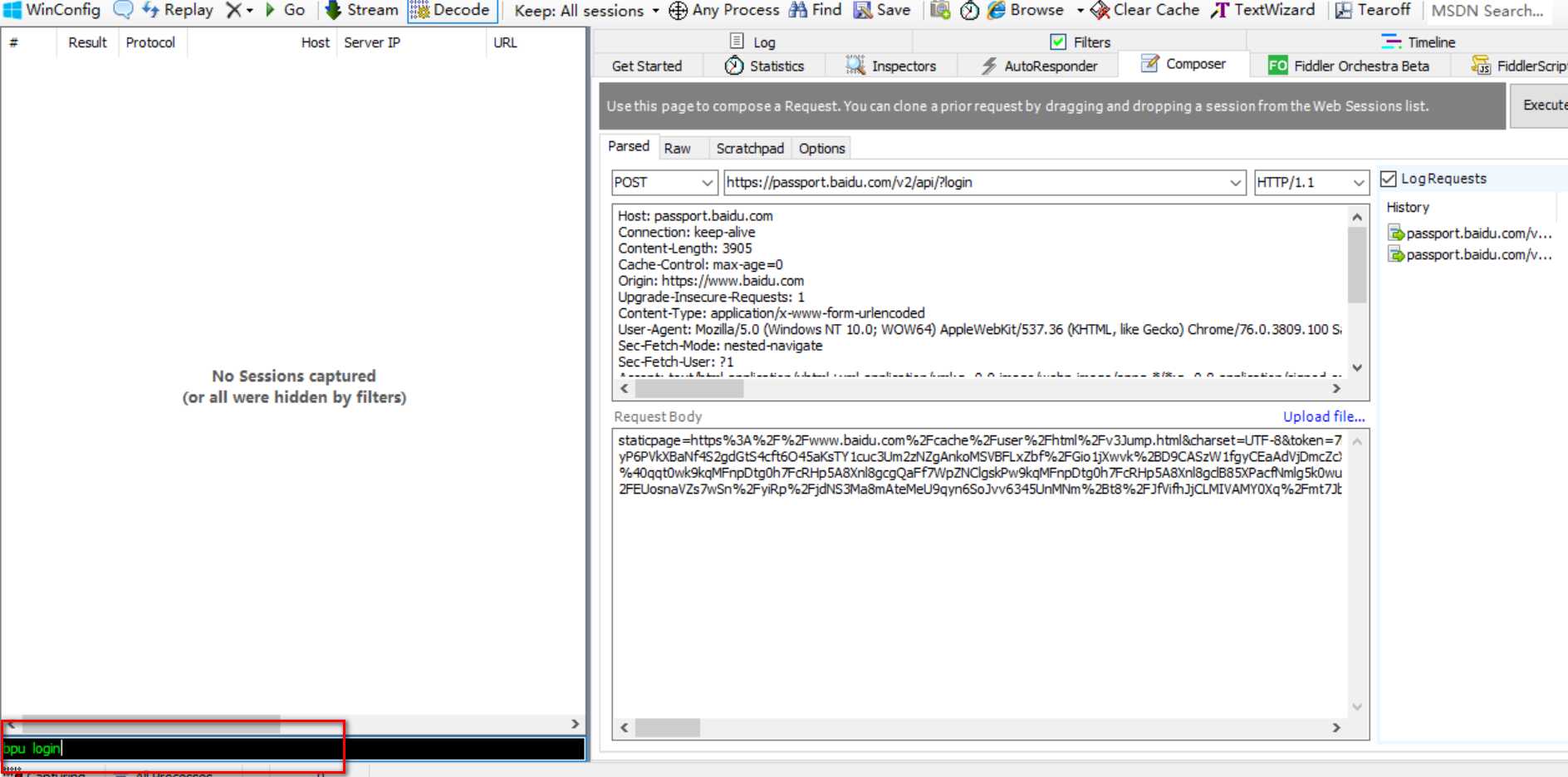Sort sessions by Result column
The width and height of the screenshot is (1568, 777).
(87, 42)
